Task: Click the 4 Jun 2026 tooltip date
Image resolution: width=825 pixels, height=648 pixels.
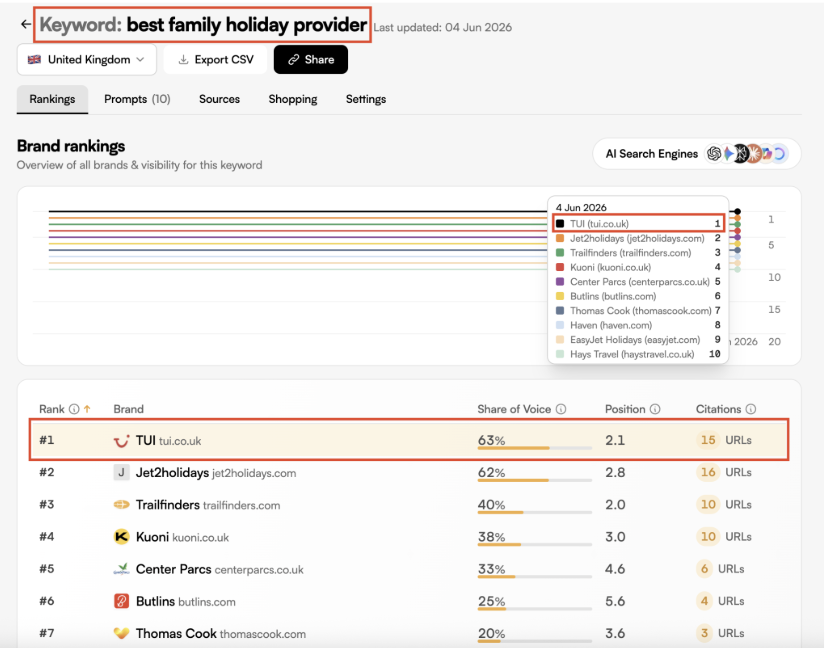Action: click(x=581, y=207)
